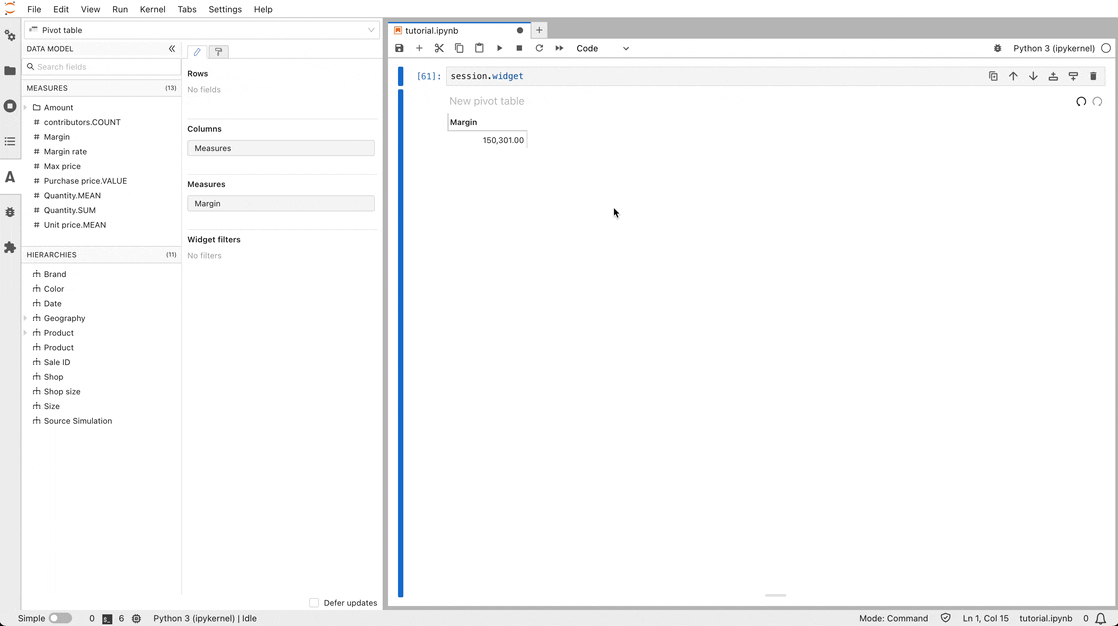Move the cell up with the up arrow icon
The width and height of the screenshot is (1118, 626).
coord(1013,76)
